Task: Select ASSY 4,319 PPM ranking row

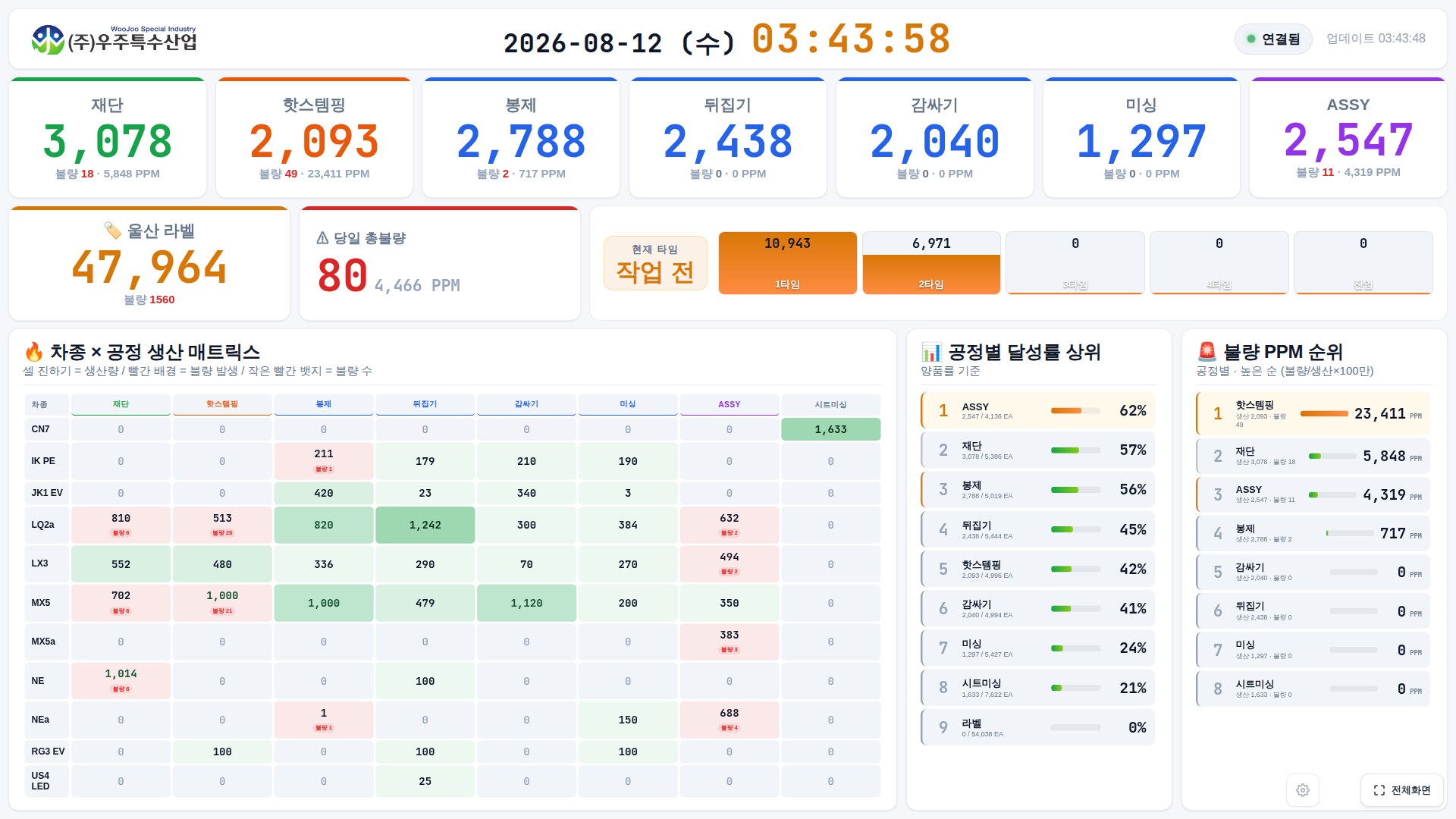Action: click(x=1313, y=494)
